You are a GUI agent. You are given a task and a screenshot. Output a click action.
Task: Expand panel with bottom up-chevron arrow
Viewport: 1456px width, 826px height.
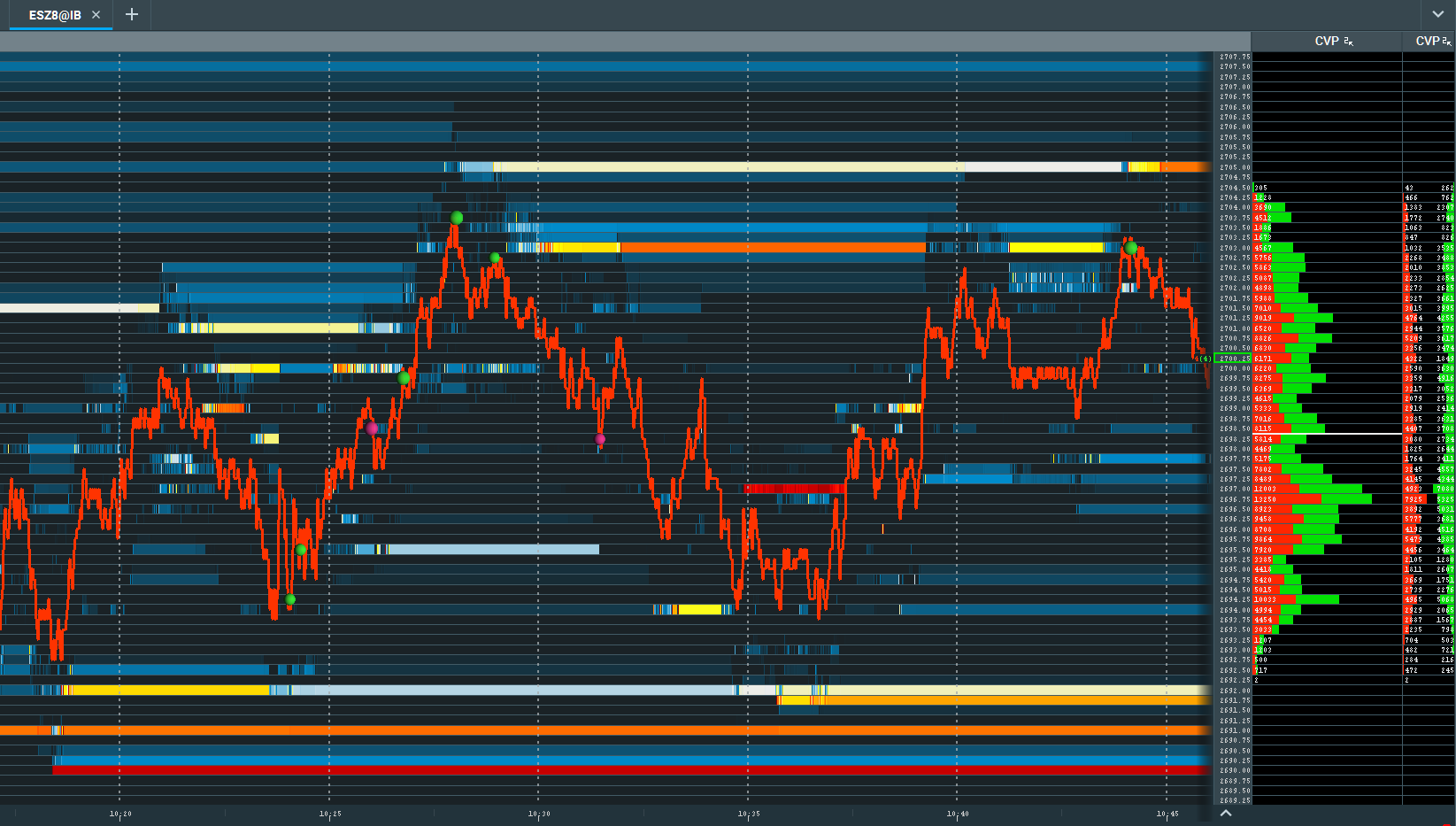pos(1226,813)
